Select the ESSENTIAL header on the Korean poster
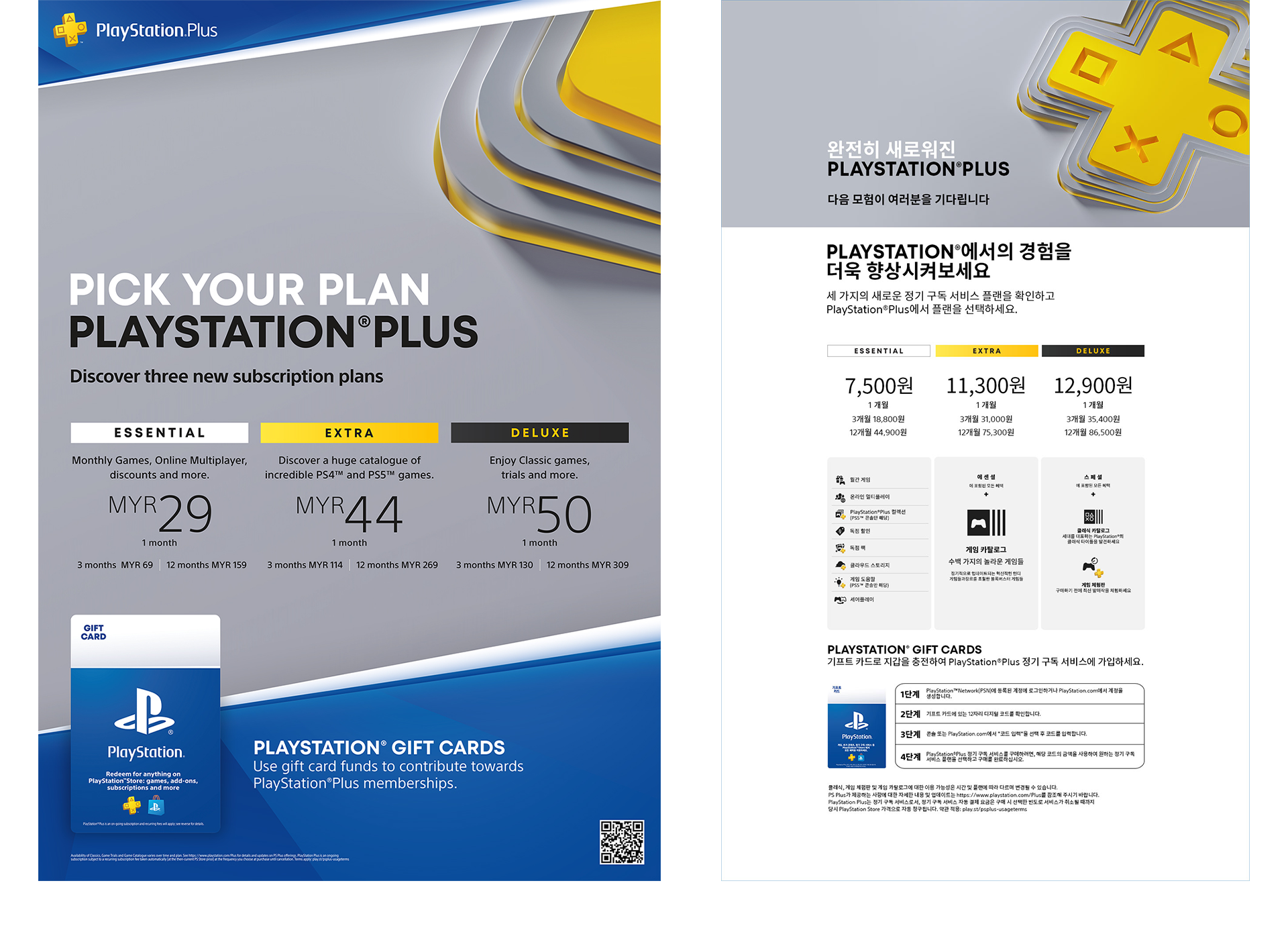The image size is (1288, 926). pos(879,351)
